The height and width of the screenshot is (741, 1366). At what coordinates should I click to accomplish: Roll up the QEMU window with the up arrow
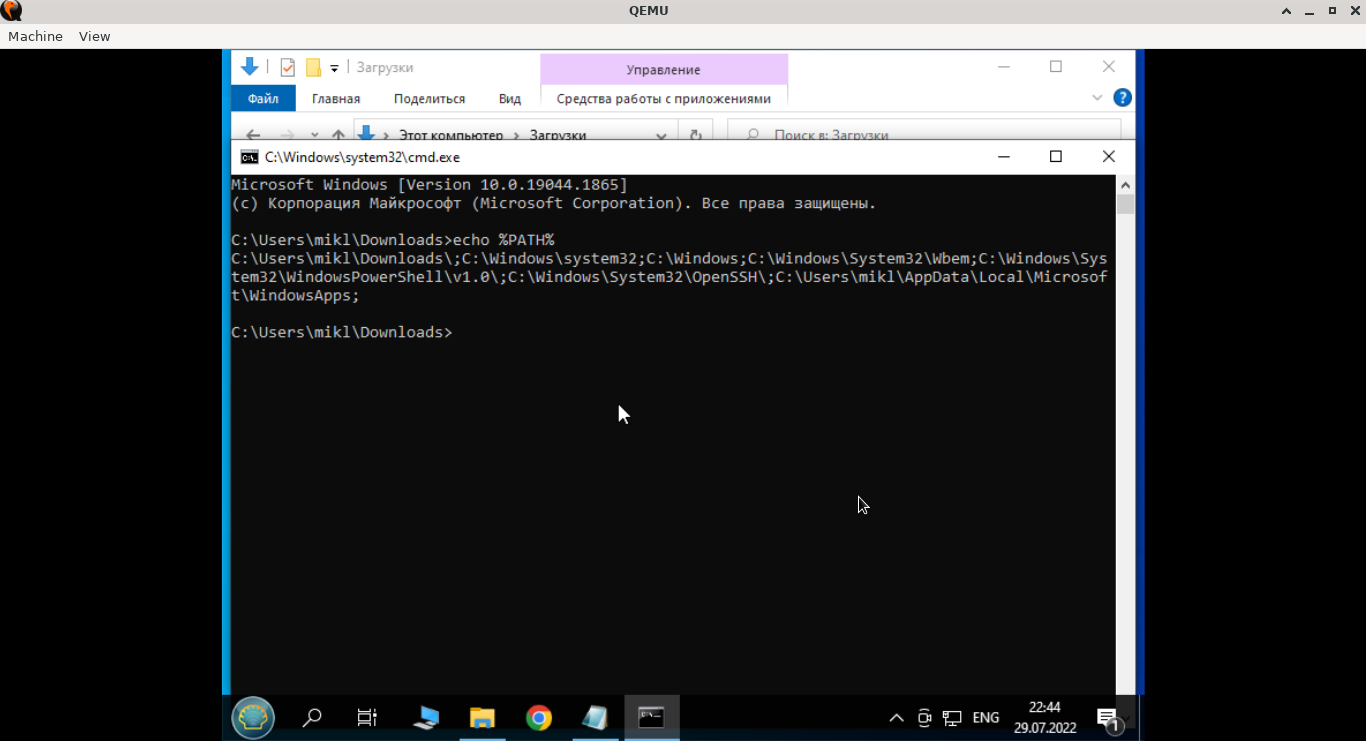point(1287,11)
